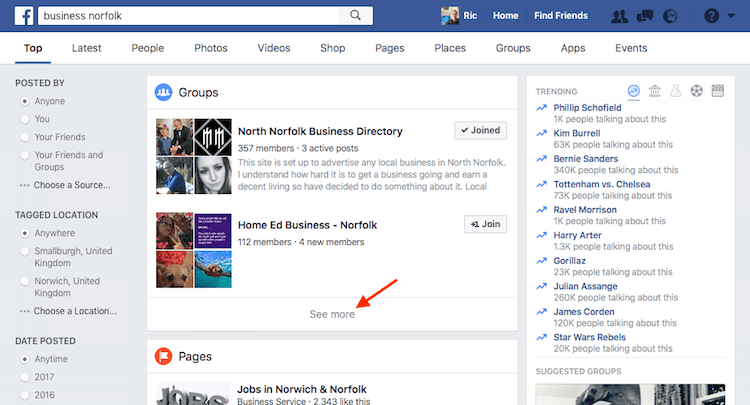Select the Politics trending building icon
The width and height of the screenshot is (750, 405).
[654, 90]
